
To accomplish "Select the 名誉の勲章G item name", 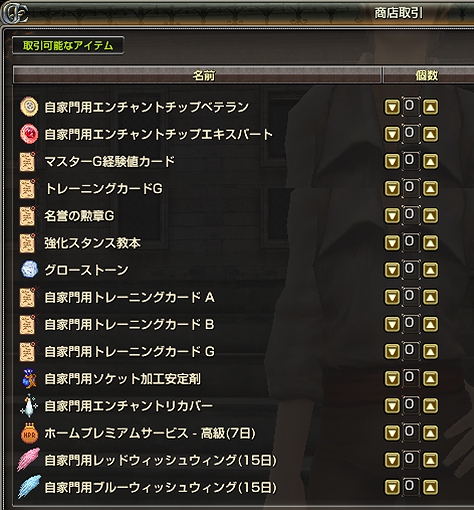I will point(79,216).
